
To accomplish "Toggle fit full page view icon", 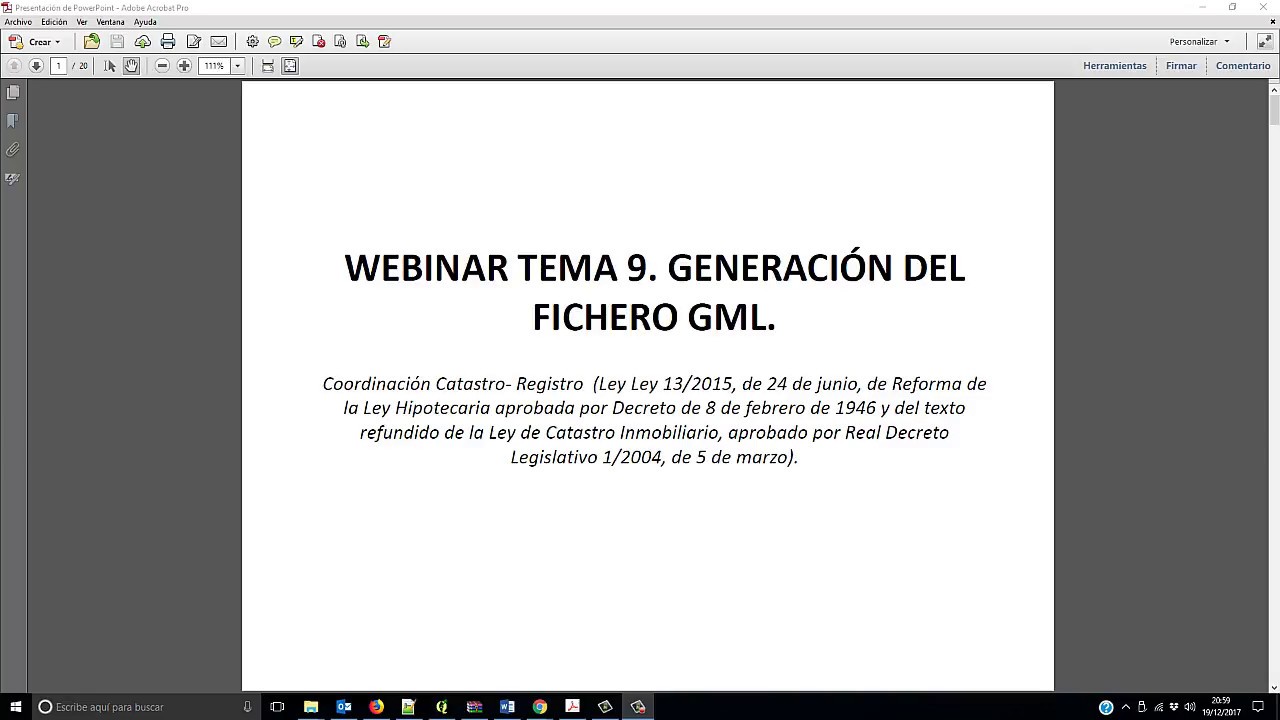I will [290, 65].
